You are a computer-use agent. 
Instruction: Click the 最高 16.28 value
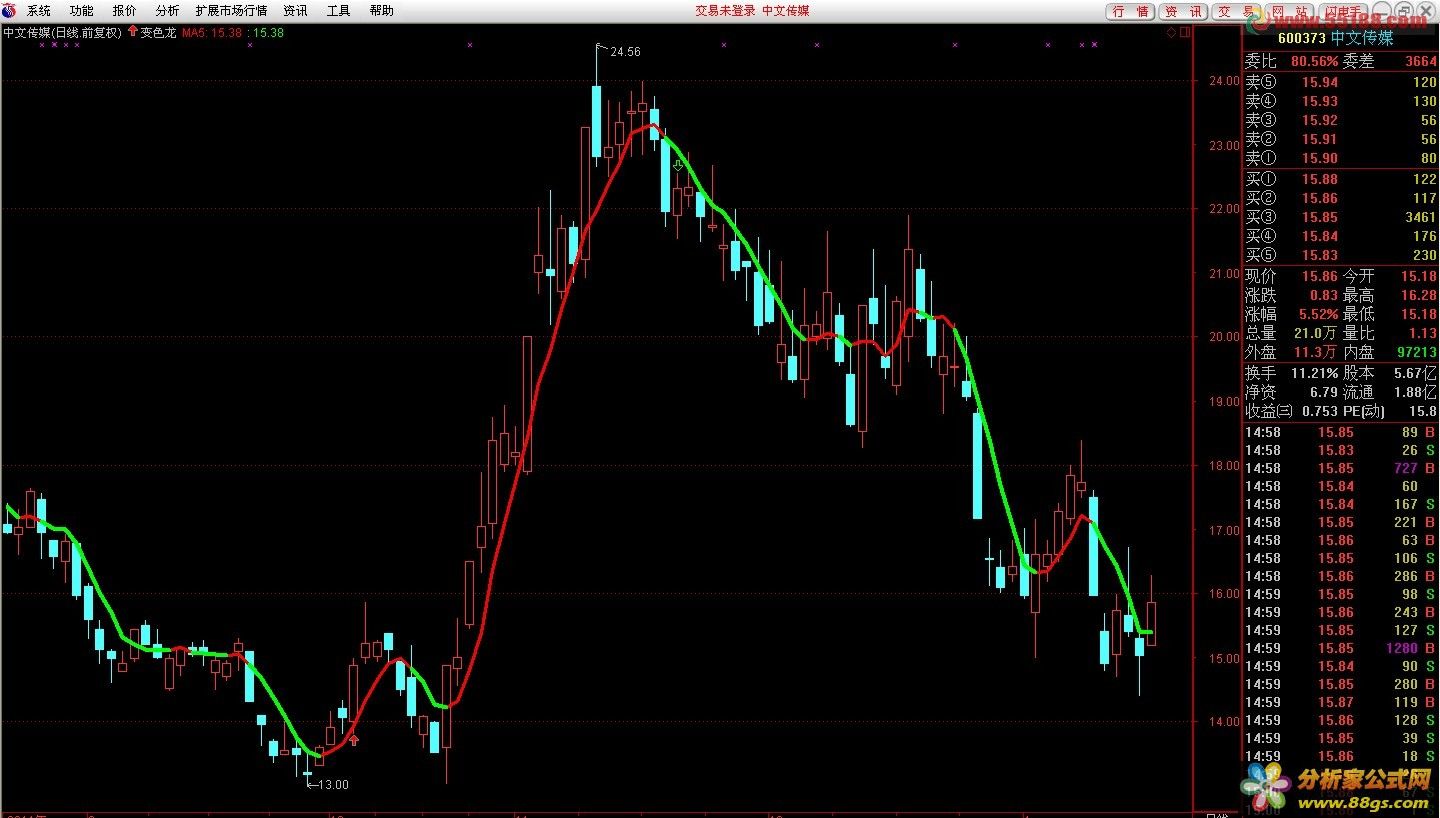[x=1419, y=296]
